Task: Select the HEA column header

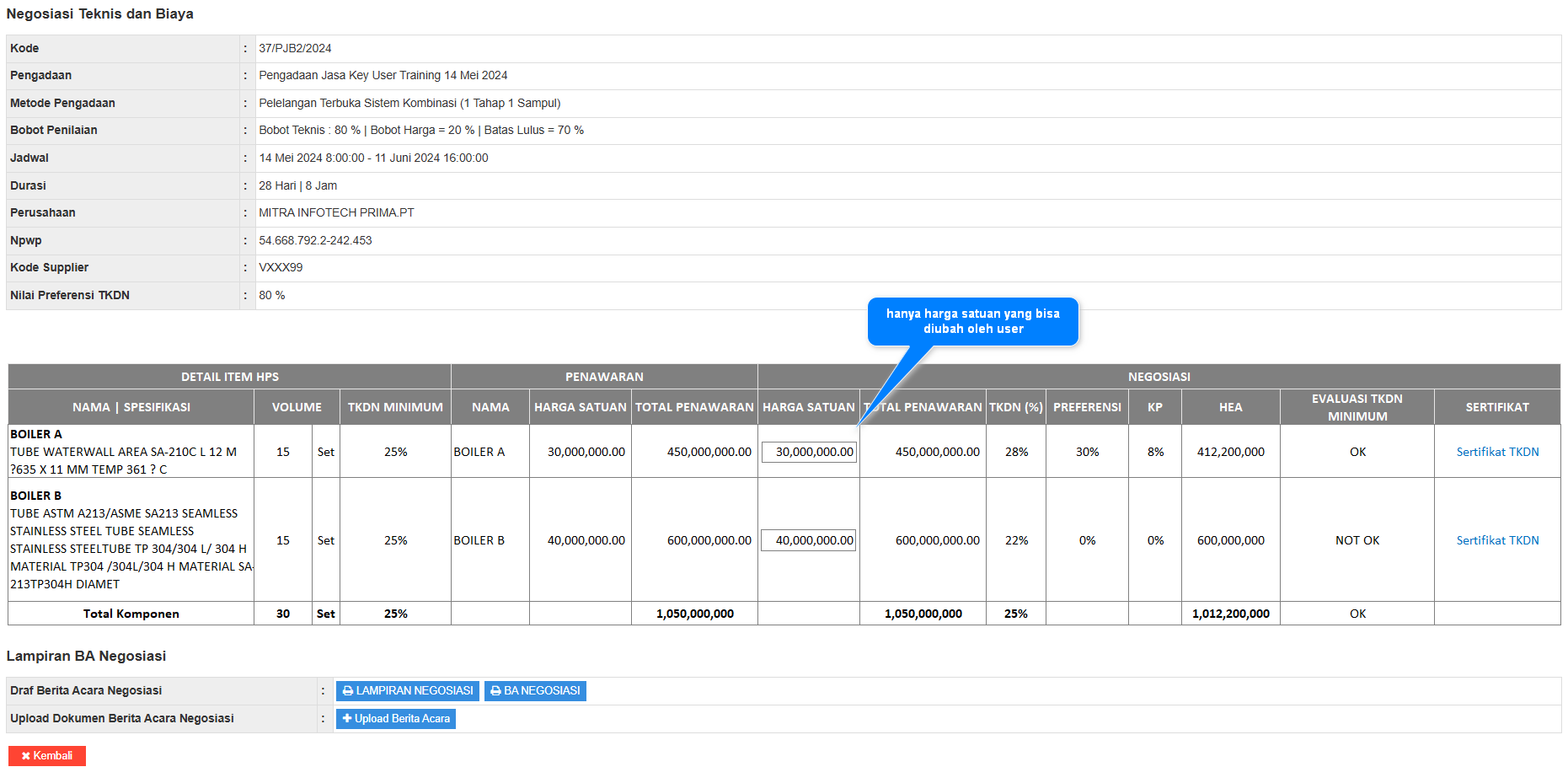Action: 1230,408
